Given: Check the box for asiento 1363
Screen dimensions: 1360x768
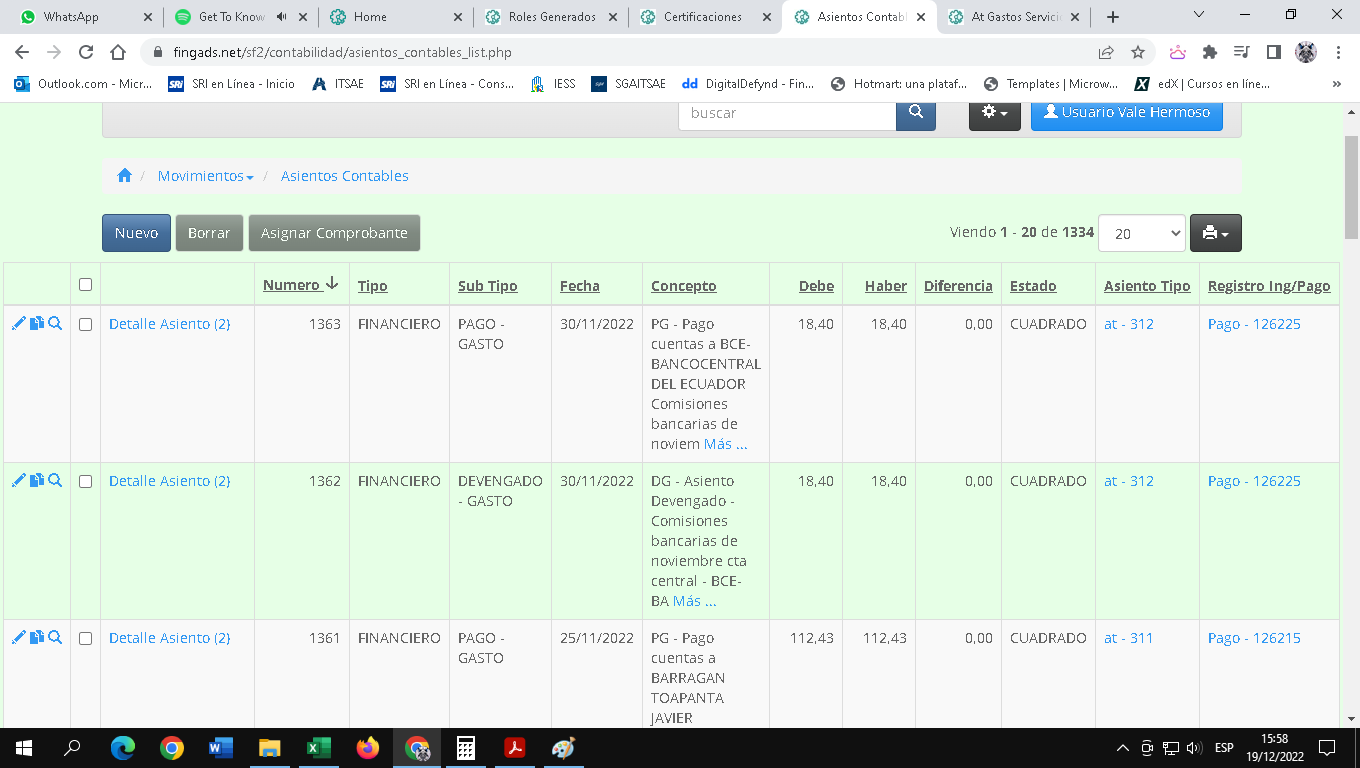Looking at the screenshot, I should (x=85, y=324).
